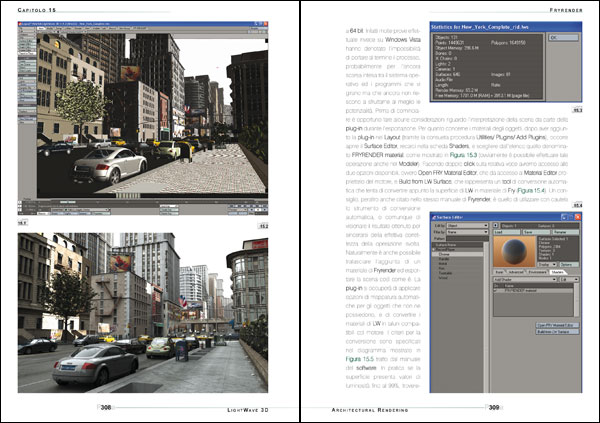Click the Rename button in Surface Editor

[566, 232]
